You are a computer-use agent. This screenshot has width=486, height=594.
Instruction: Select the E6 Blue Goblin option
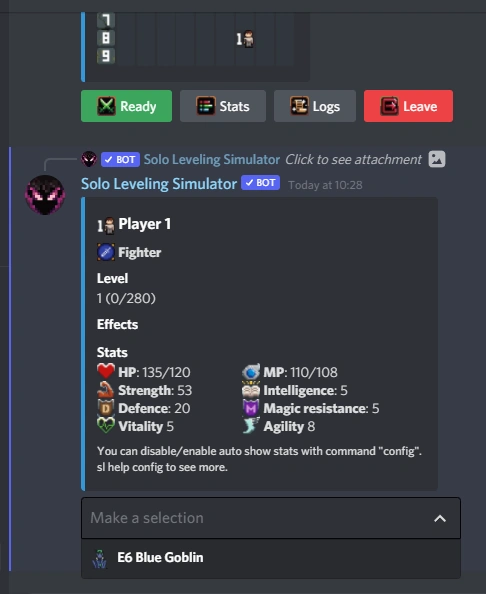pyautogui.click(x=271, y=558)
